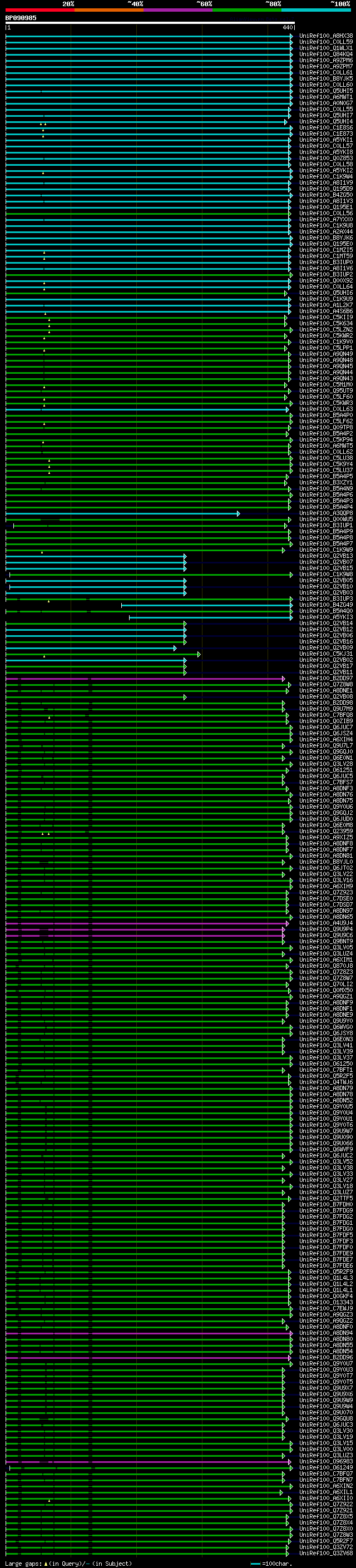356x1568 pixels.
Task: Open hit UniRef100_B8YJK5
Action: 326,78
